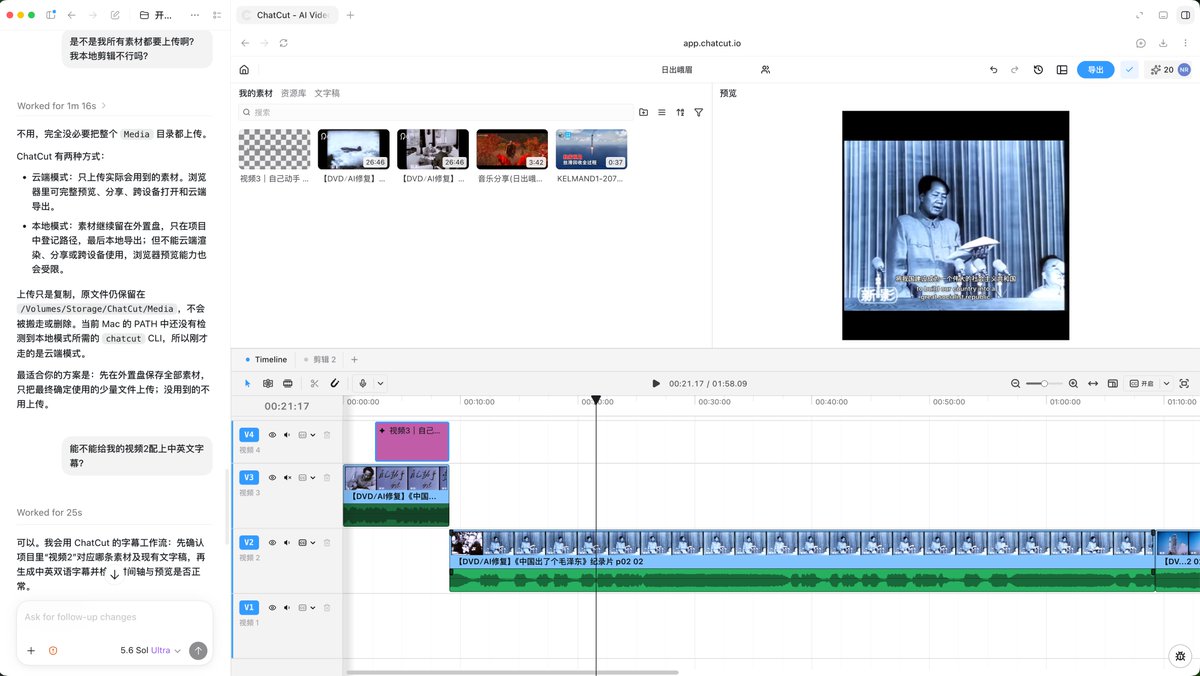Open the 5.6 Sol Ultra model selector
The height and width of the screenshot is (676, 1200).
coord(150,650)
